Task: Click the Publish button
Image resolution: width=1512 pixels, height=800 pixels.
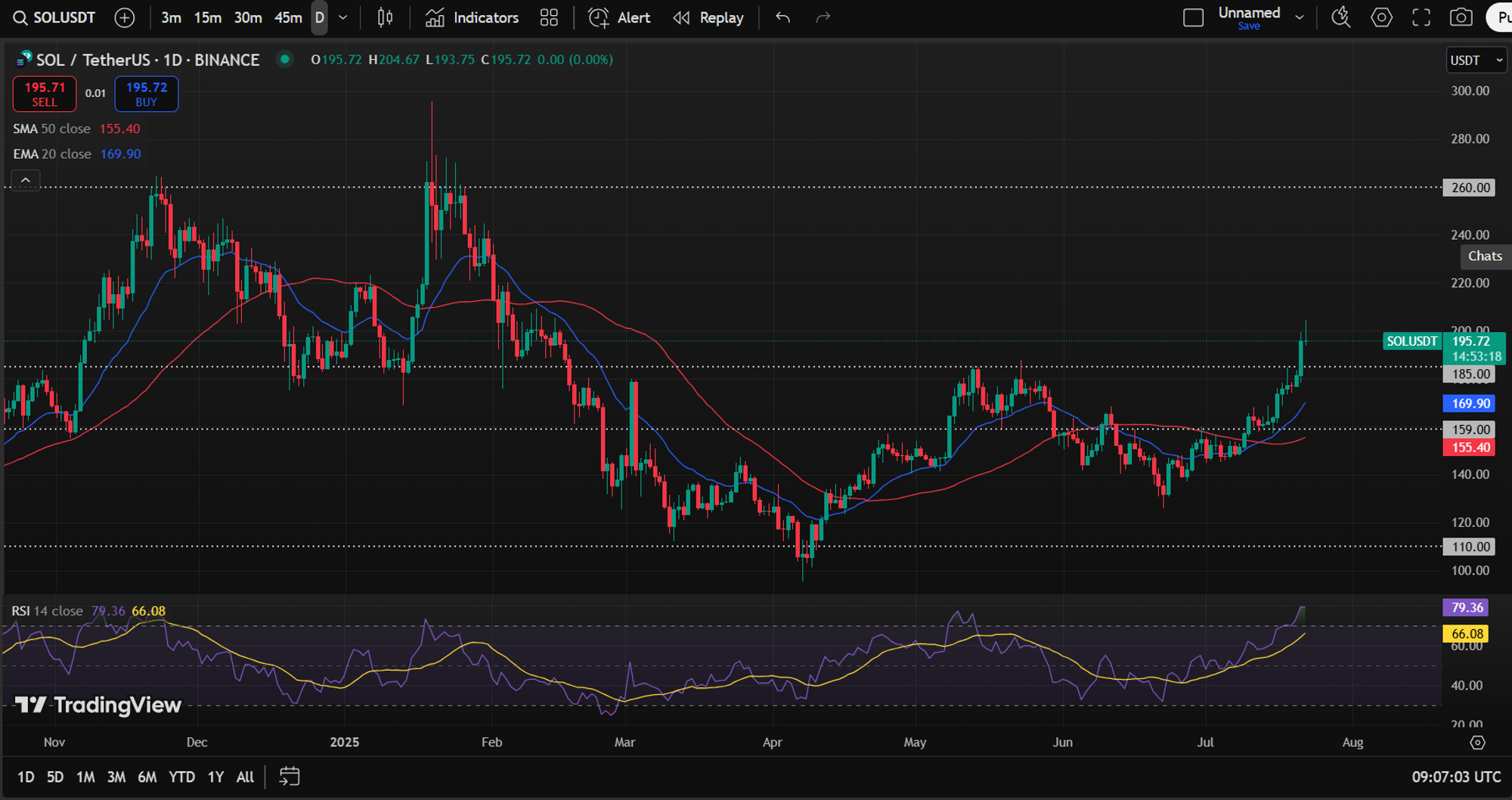Action: (1500, 17)
